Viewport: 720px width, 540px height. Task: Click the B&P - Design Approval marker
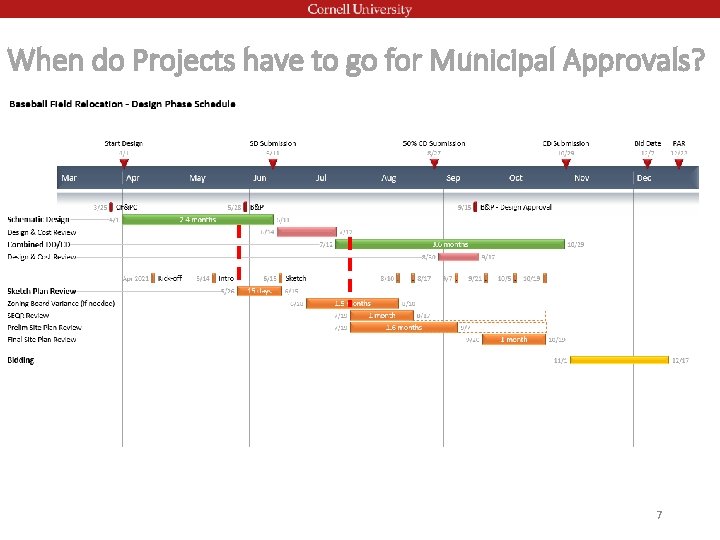click(475, 207)
